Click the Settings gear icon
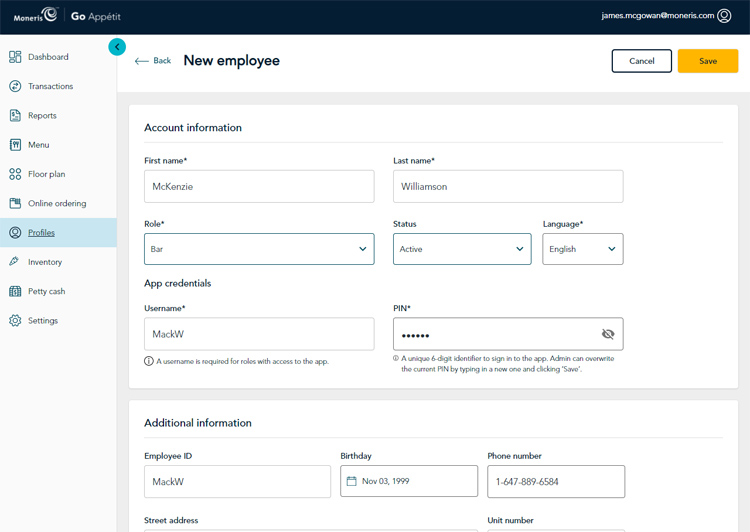Viewport: 750px width, 532px height. click(x=15, y=321)
